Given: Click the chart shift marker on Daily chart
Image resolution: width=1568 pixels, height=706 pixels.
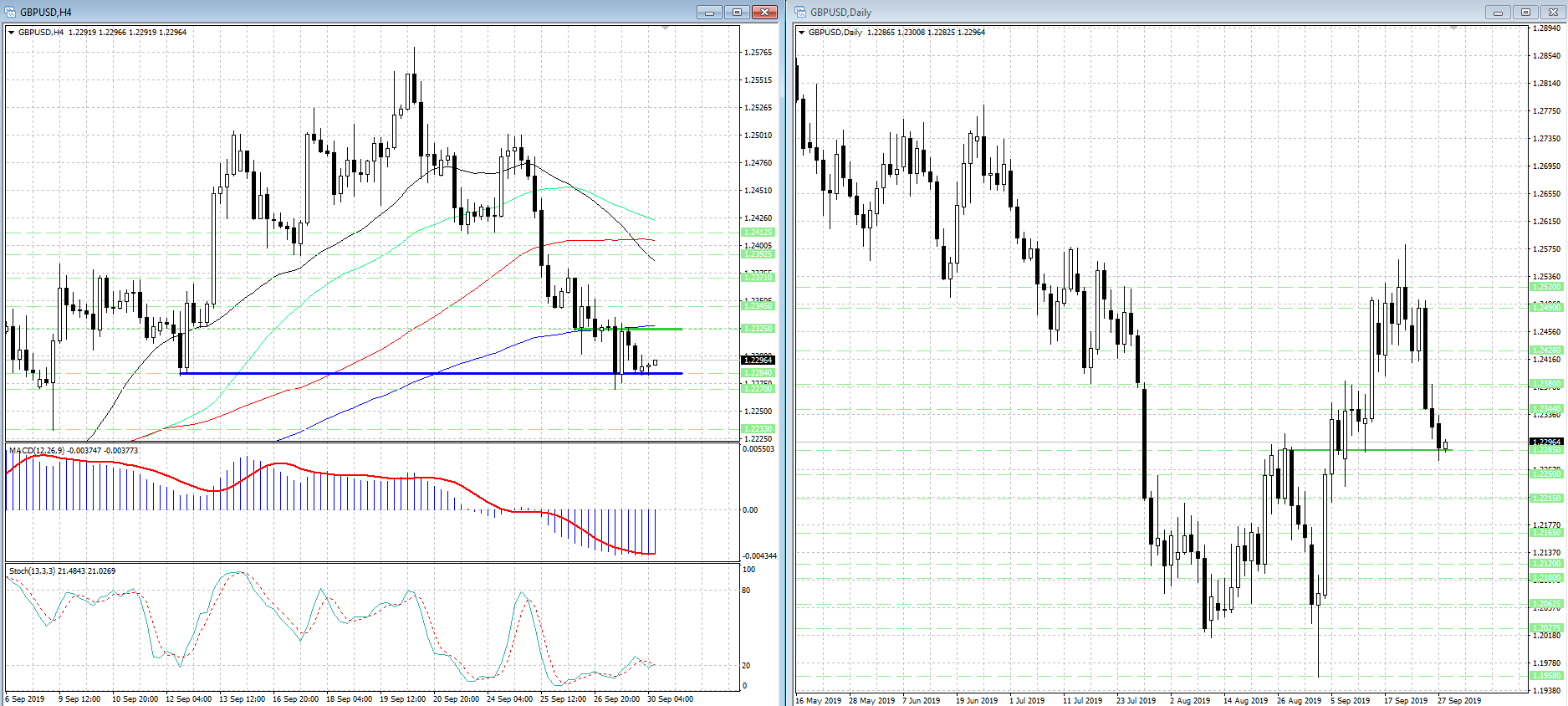Looking at the screenshot, I should click(x=1453, y=28).
